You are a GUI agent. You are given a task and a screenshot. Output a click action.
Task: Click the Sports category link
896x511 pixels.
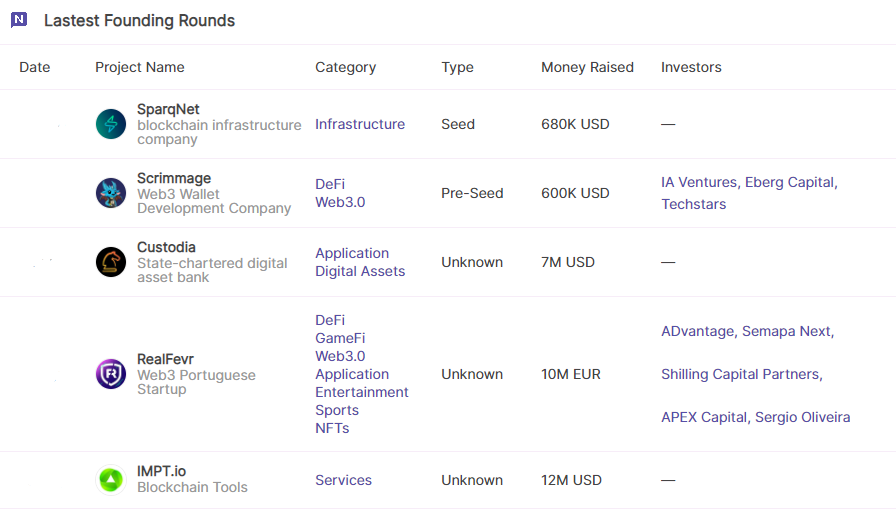point(337,410)
